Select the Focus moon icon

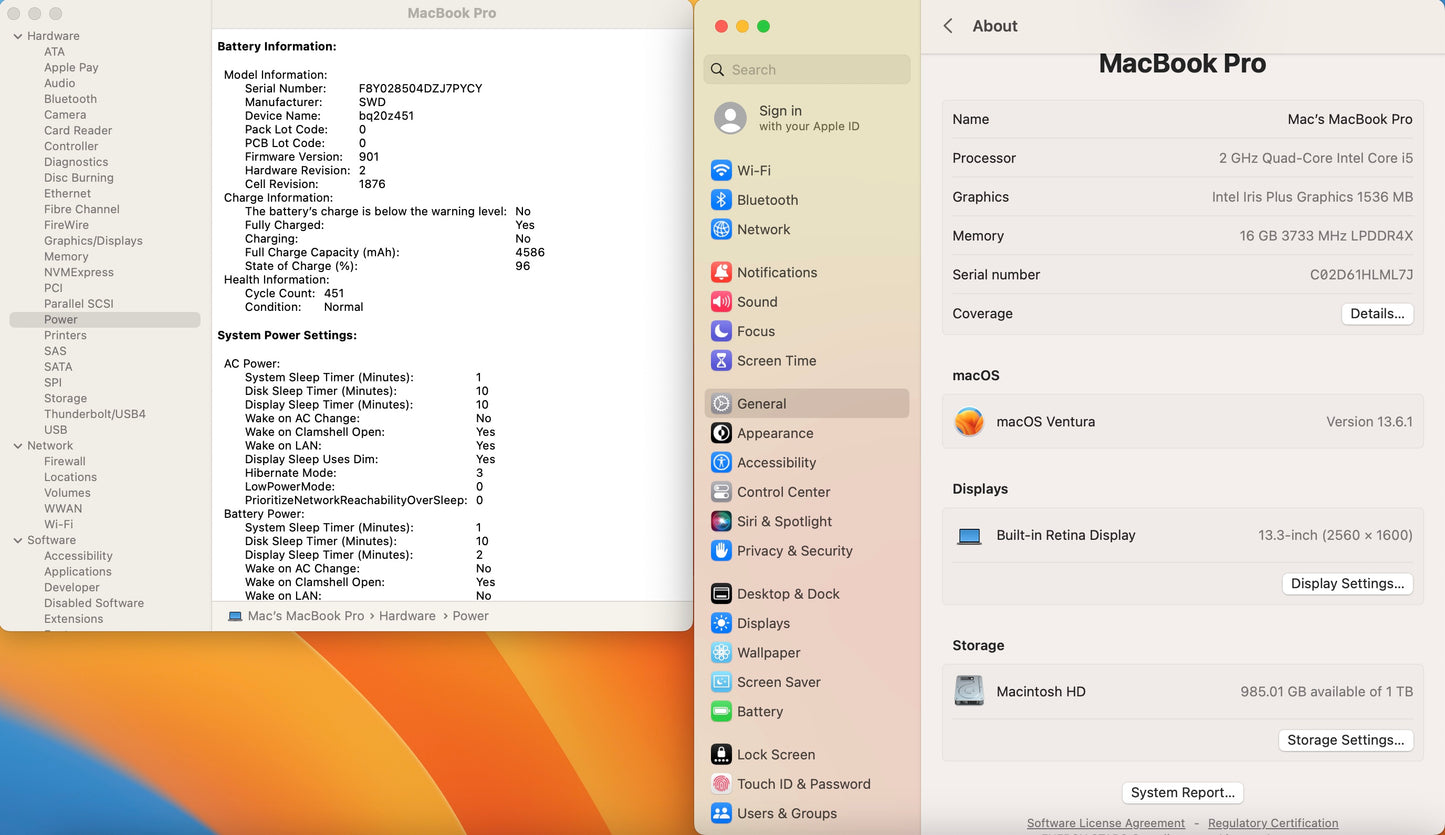tap(721, 331)
